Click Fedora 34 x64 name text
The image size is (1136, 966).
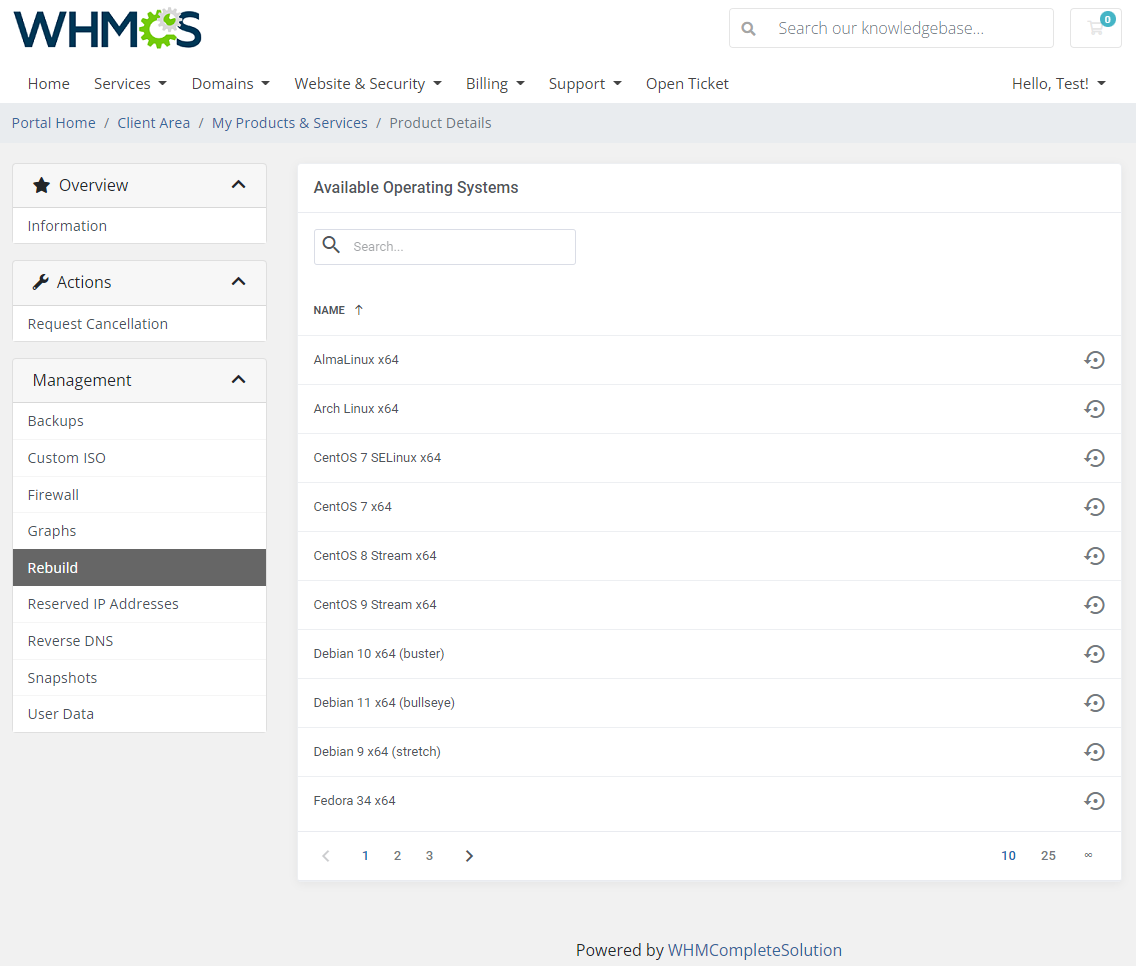354,801
